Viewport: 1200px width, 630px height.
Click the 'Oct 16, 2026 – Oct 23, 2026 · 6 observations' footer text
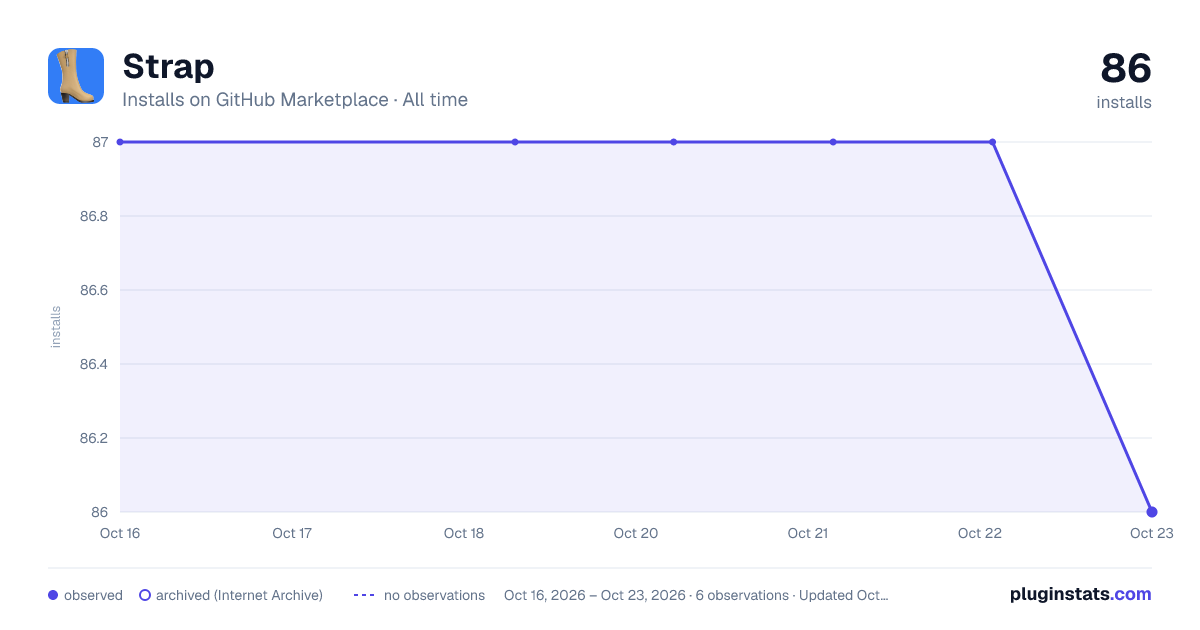(x=696, y=595)
